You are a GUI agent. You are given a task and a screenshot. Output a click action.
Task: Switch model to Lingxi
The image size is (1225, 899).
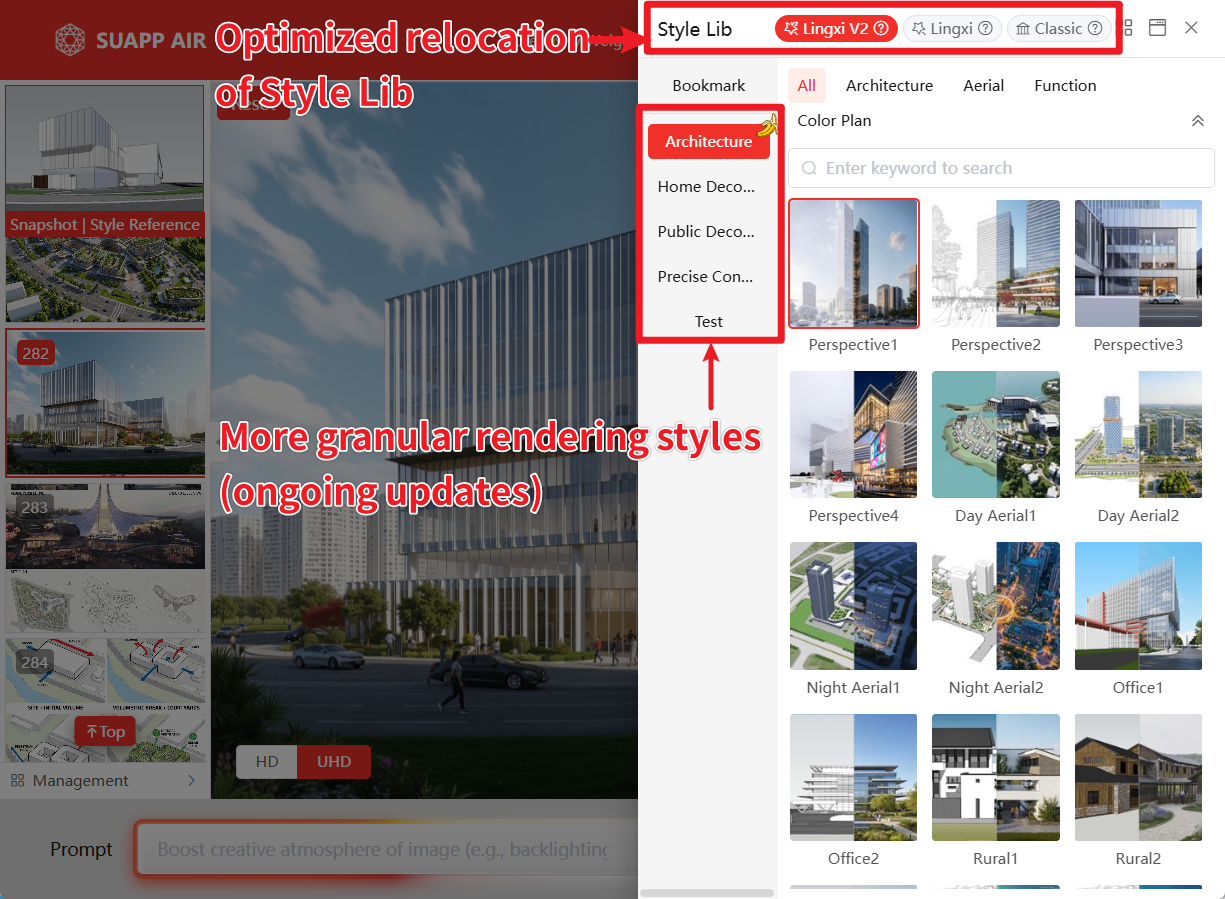(x=951, y=29)
